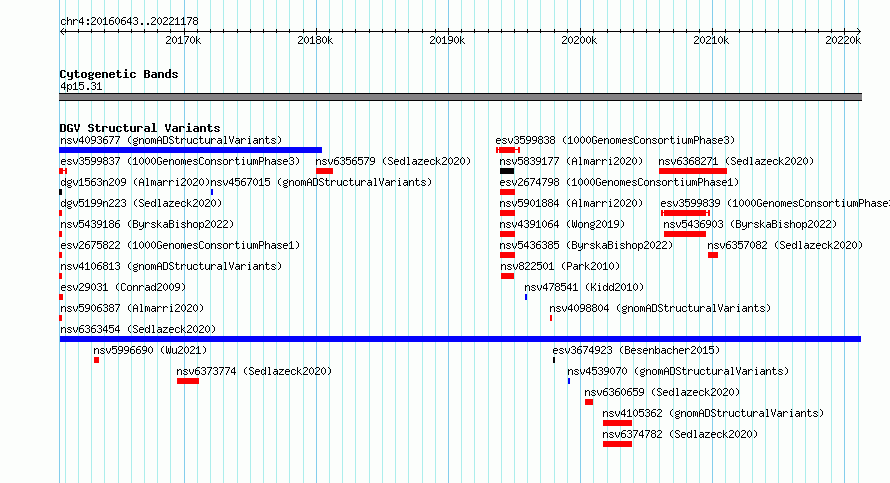Click the red nsv6368271 variant bar
The width and height of the screenshot is (890, 483).
point(693,171)
